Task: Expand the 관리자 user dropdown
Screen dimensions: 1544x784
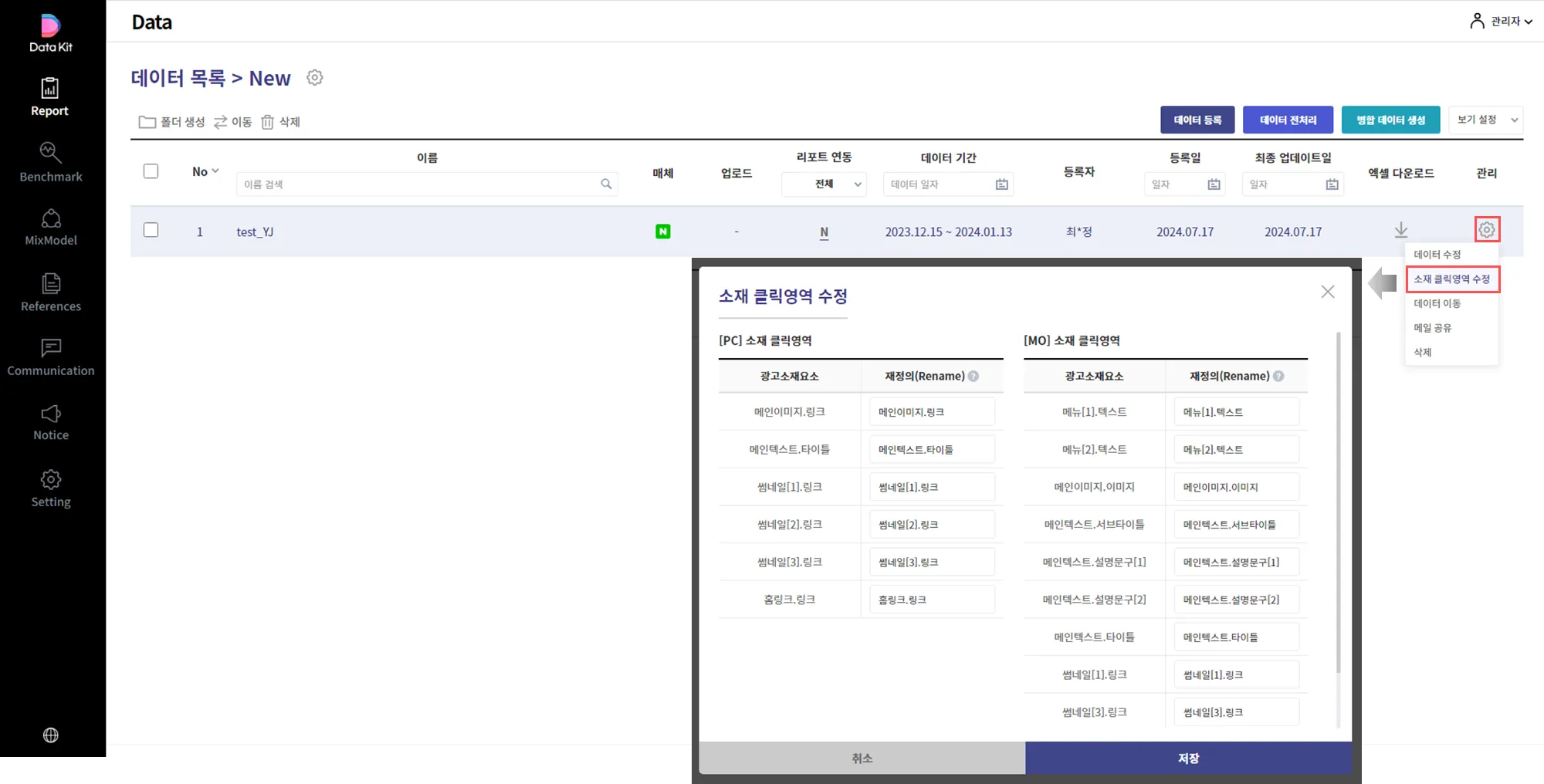Action: pyautogui.click(x=1502, y=21)
